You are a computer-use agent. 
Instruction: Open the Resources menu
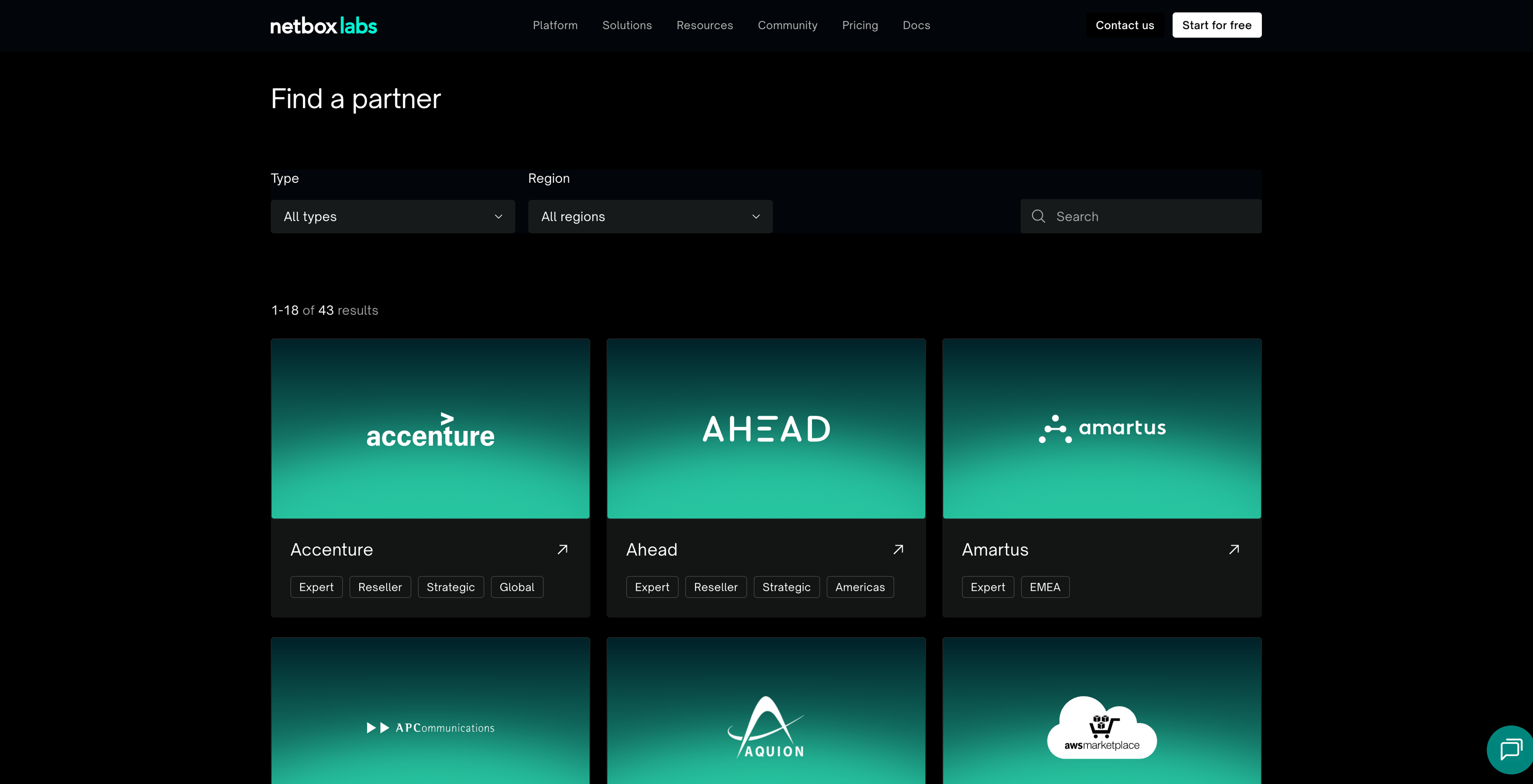[x=705, y=25]
